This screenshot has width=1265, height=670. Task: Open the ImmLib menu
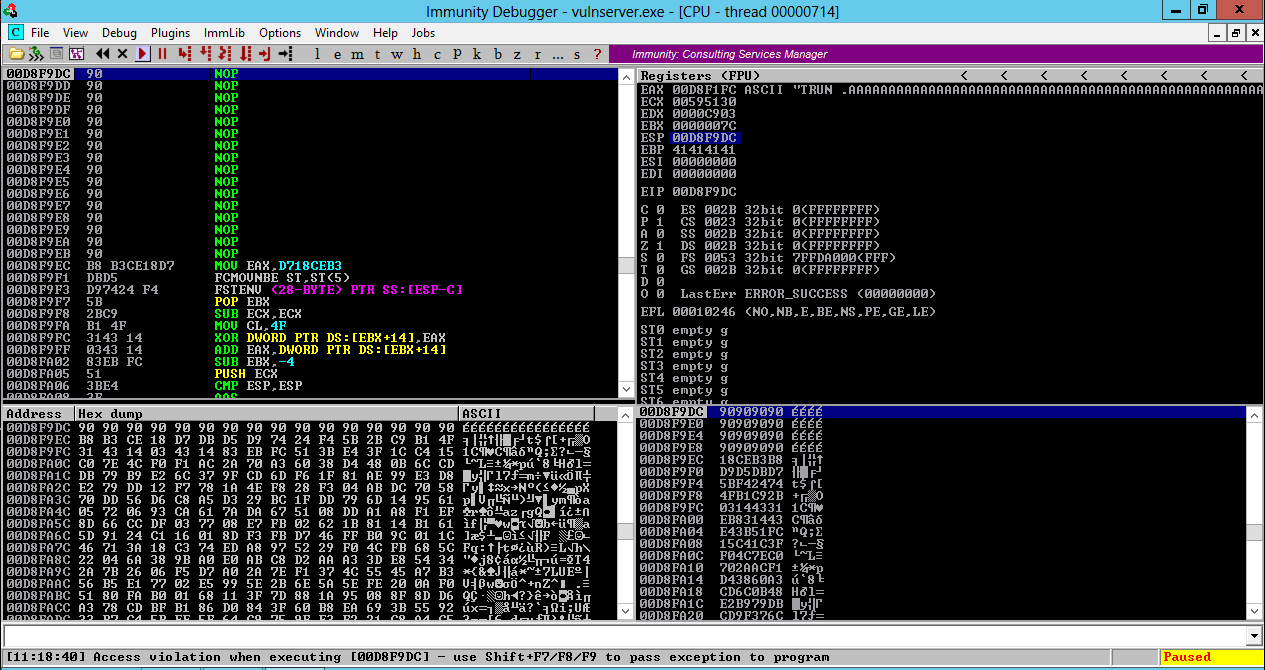223,33
